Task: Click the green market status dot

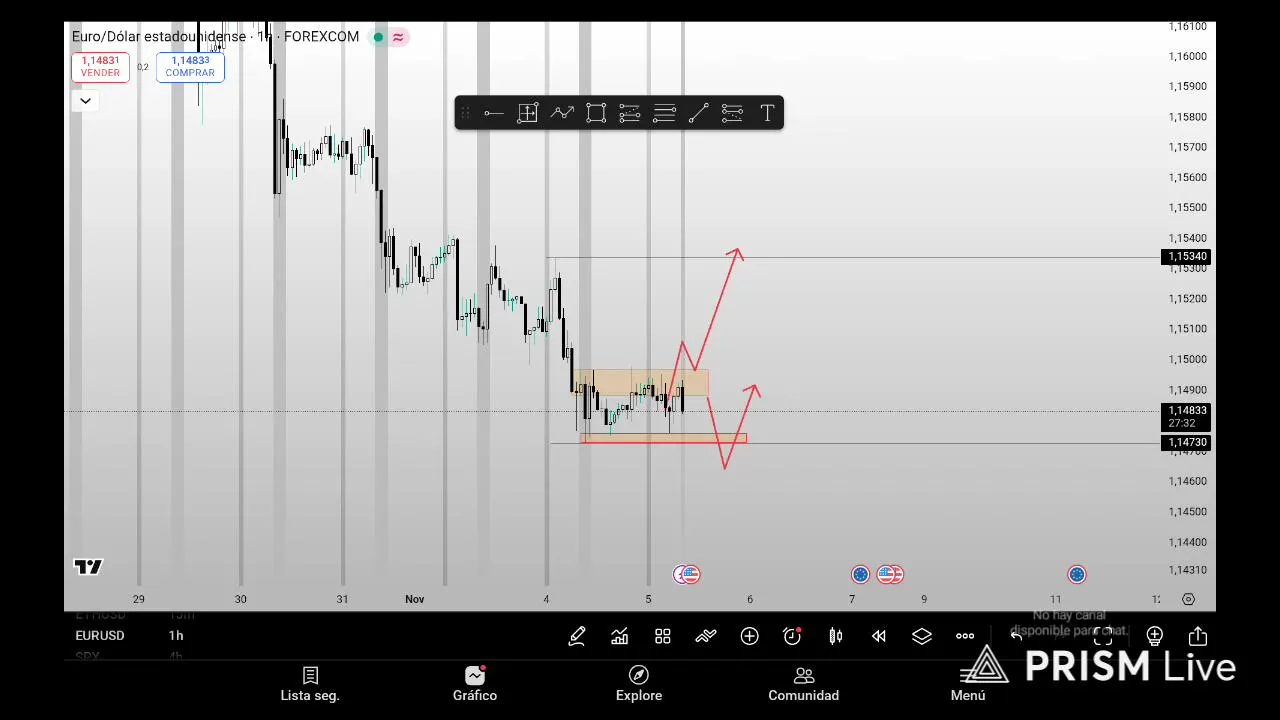Action: pos(378,37)
